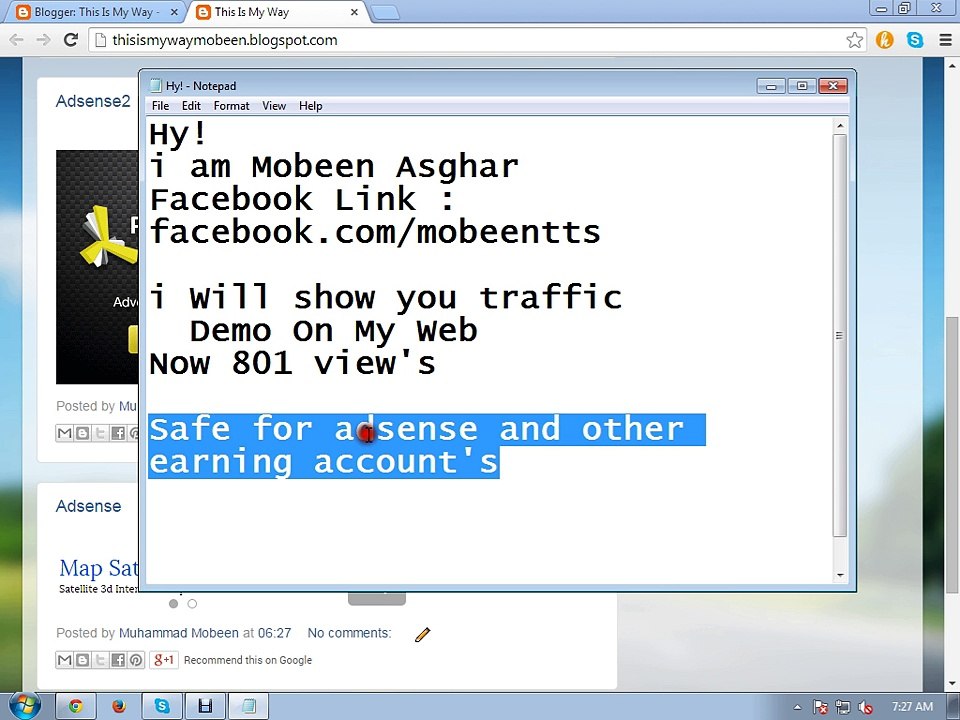Click the Notepad scrollbar down arrow
Image resolution: width=960 pixels, height=720 pixels.
[840, 575]
